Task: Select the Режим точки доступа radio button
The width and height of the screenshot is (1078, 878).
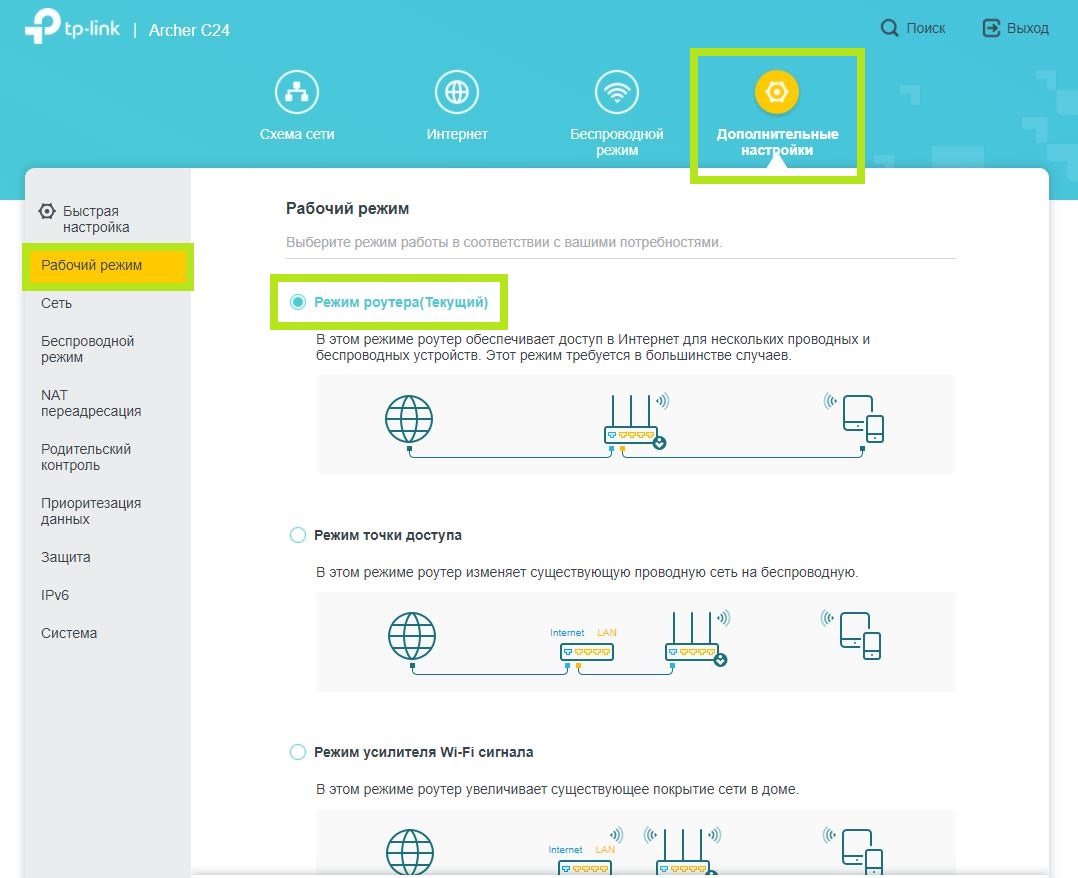Action: 298,535
